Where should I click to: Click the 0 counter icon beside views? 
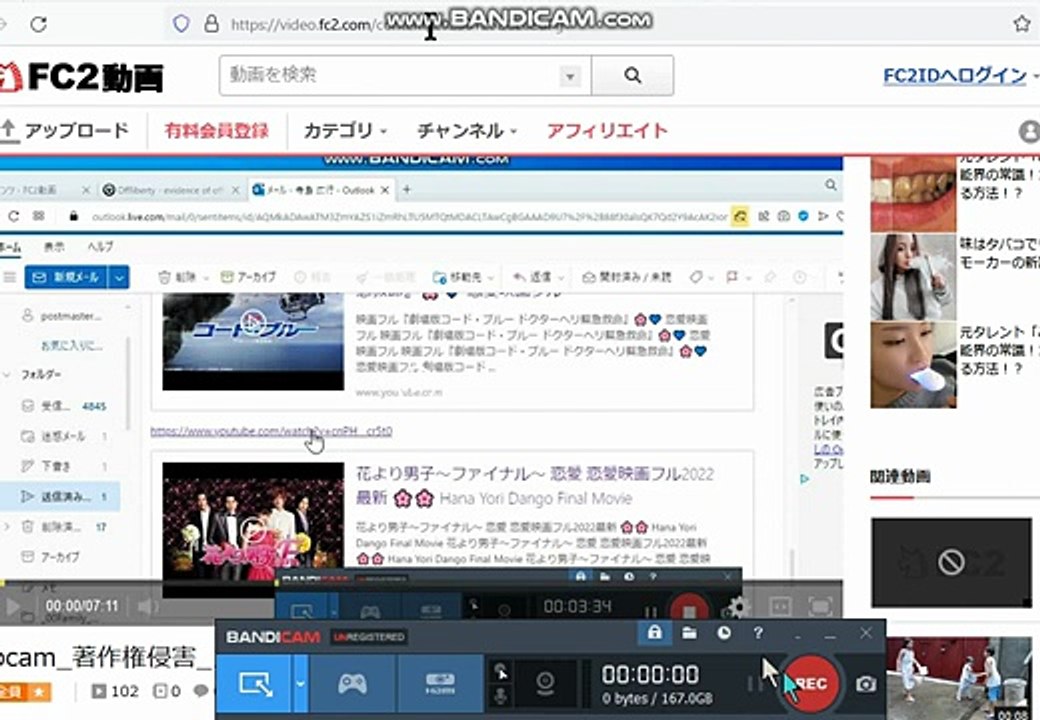click(160, 691)
